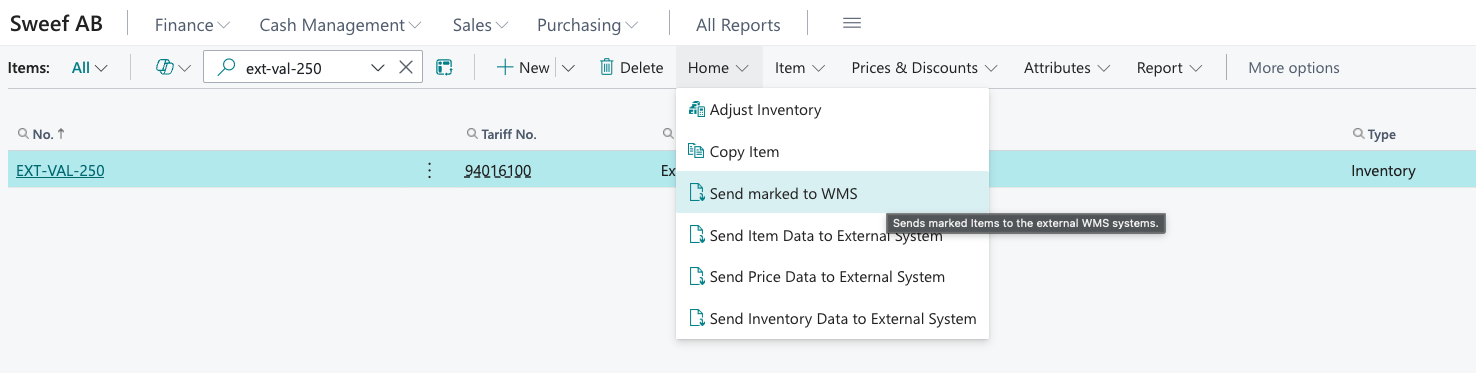Expand the Finance menu
The image size is (1476, 373).
(193, 24)
